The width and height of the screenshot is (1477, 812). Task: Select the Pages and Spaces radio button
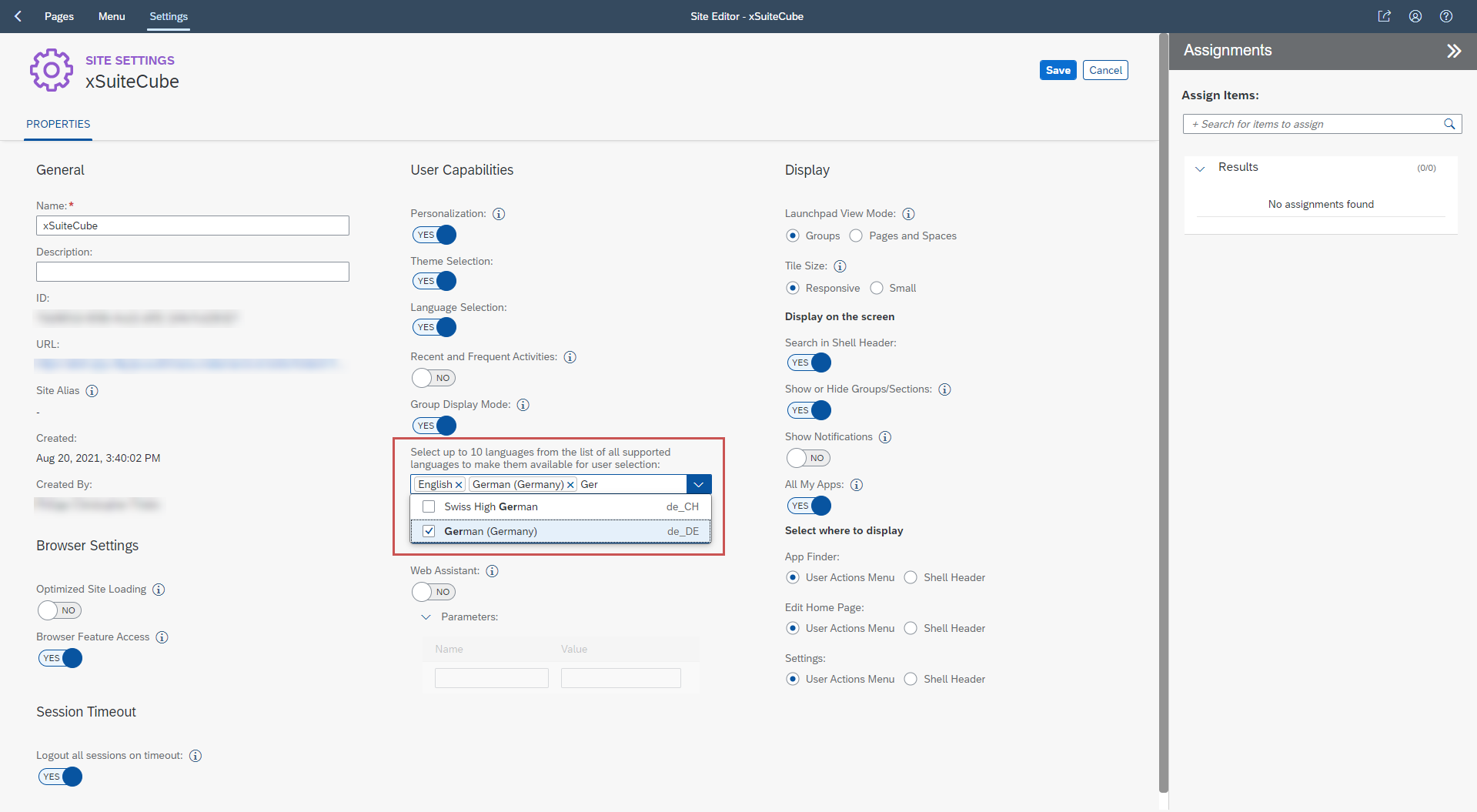pos(856,236)
